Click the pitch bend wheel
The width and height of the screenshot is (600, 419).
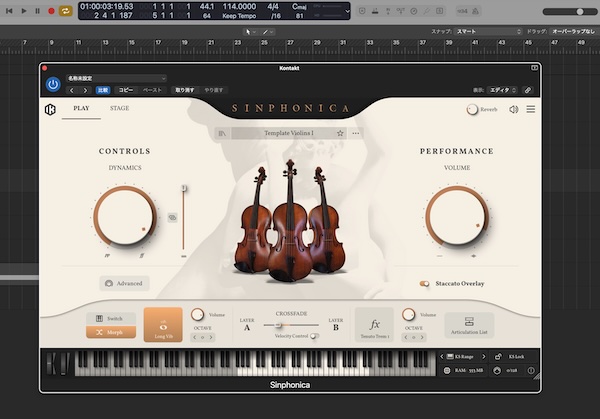(51, 363)
